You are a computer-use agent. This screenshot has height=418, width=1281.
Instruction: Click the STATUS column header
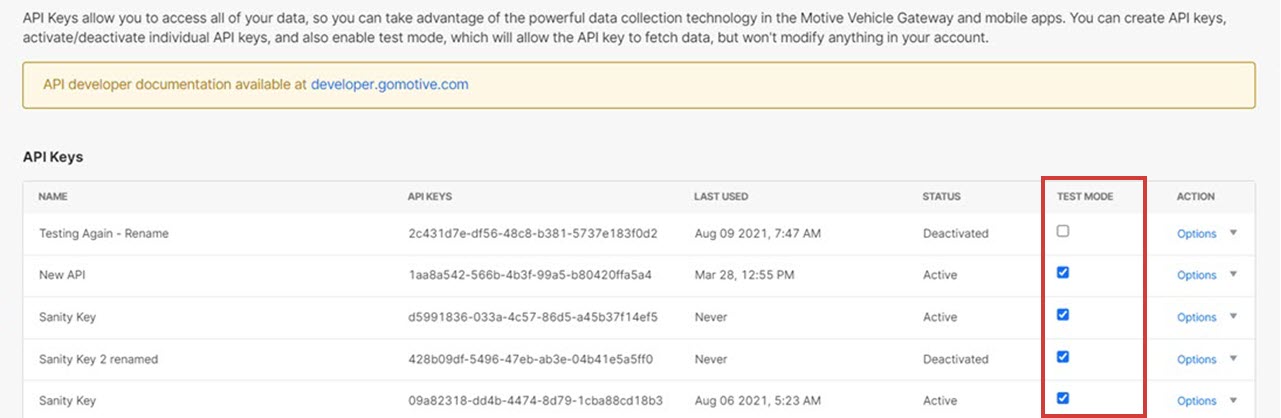[941, 197]
